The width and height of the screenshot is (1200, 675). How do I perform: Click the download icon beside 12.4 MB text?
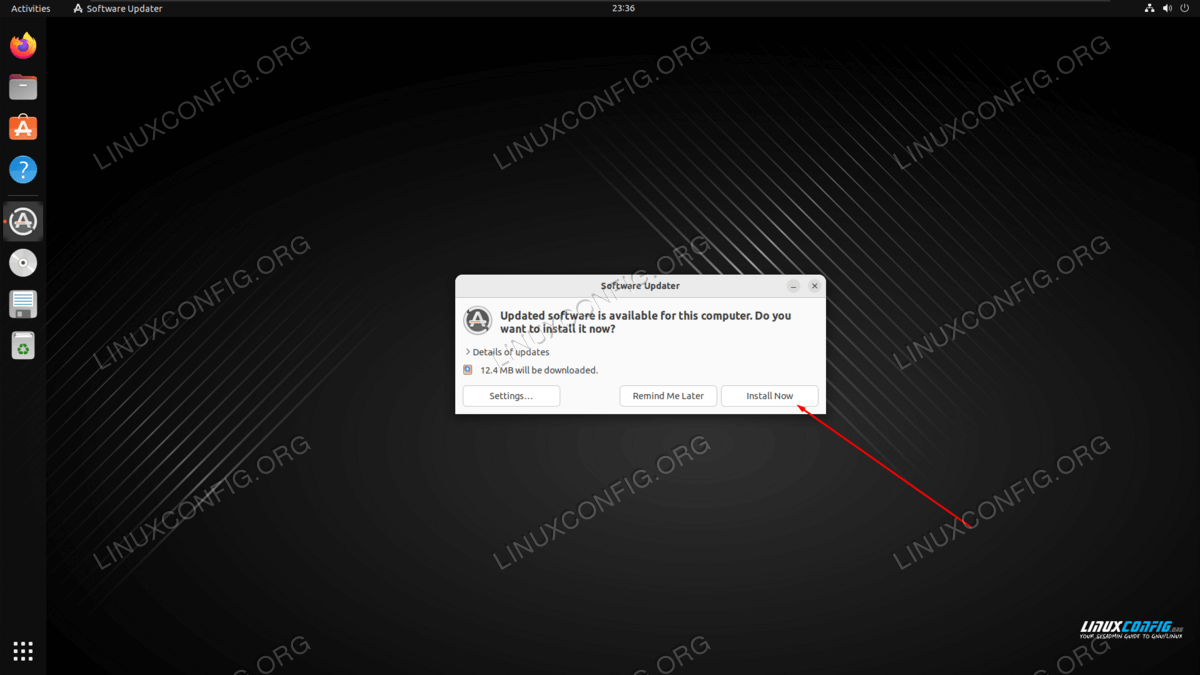pyautogui.click(x=468, y=370)
